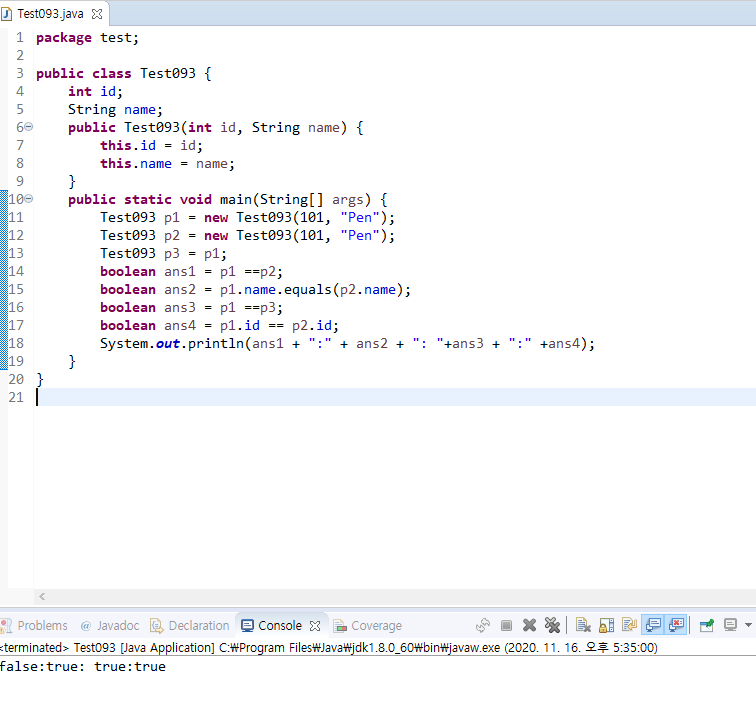Click the Display Selected Console icon
The width and height of the screenshot is (756, 703).
click(730, 625)
